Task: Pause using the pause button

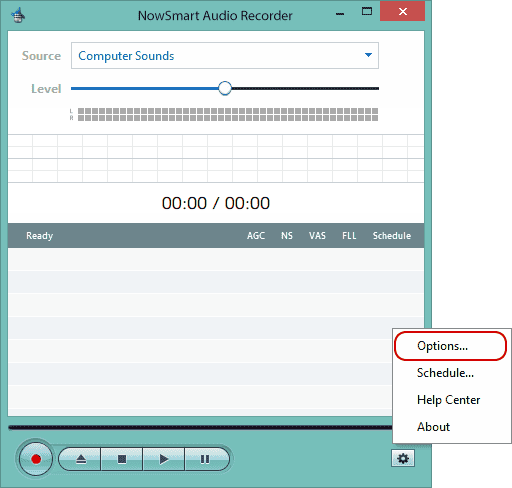Action: pyautogui.click(x=206, y=459)
